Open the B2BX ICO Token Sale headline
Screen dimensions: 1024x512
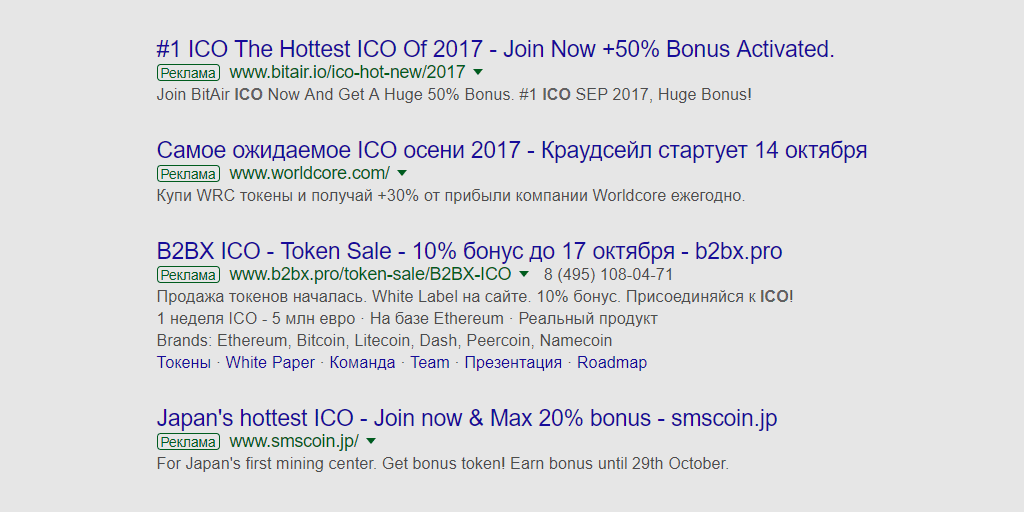pyautogui.click(x=469, y=251)
